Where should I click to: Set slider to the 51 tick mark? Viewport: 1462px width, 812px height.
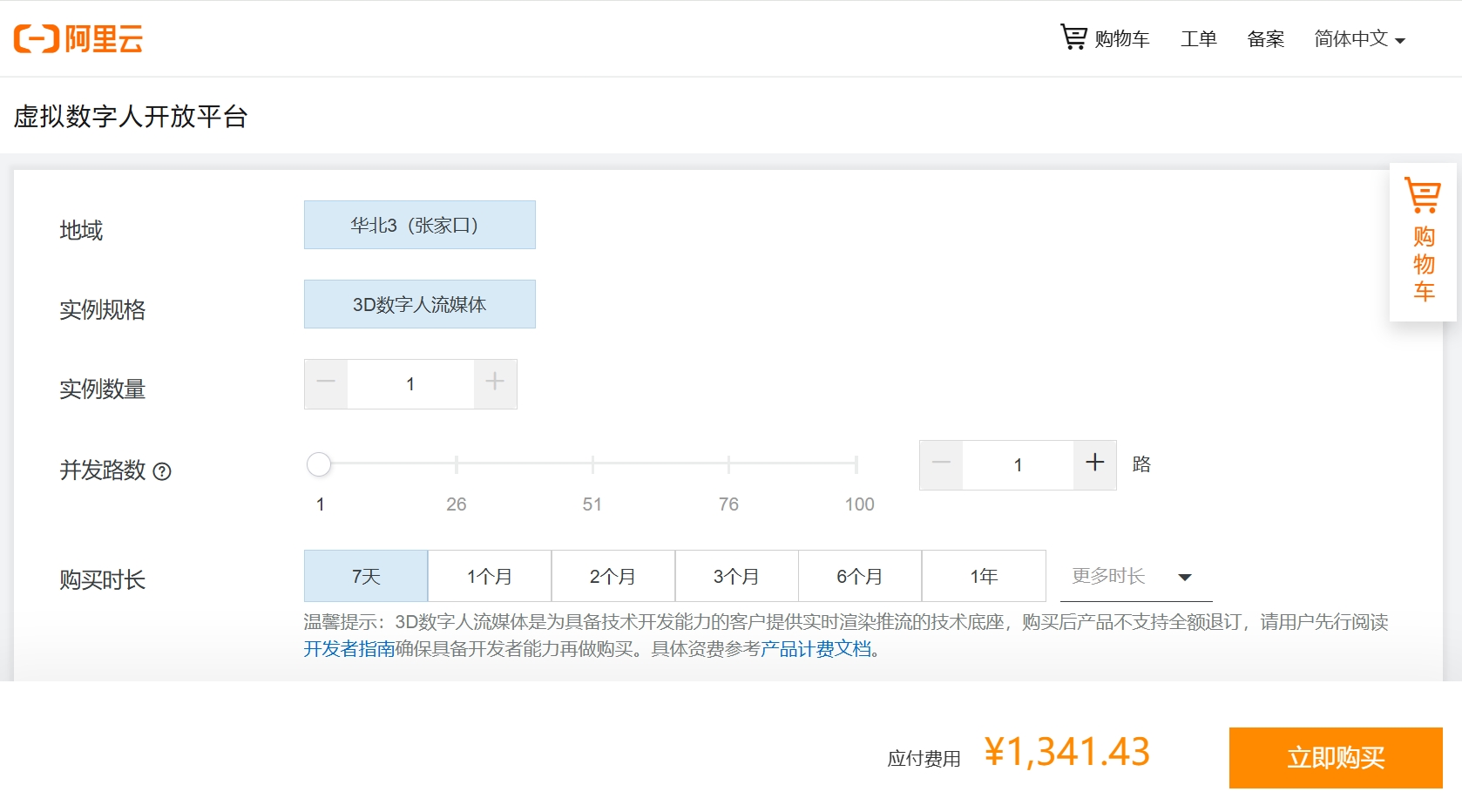592,464
